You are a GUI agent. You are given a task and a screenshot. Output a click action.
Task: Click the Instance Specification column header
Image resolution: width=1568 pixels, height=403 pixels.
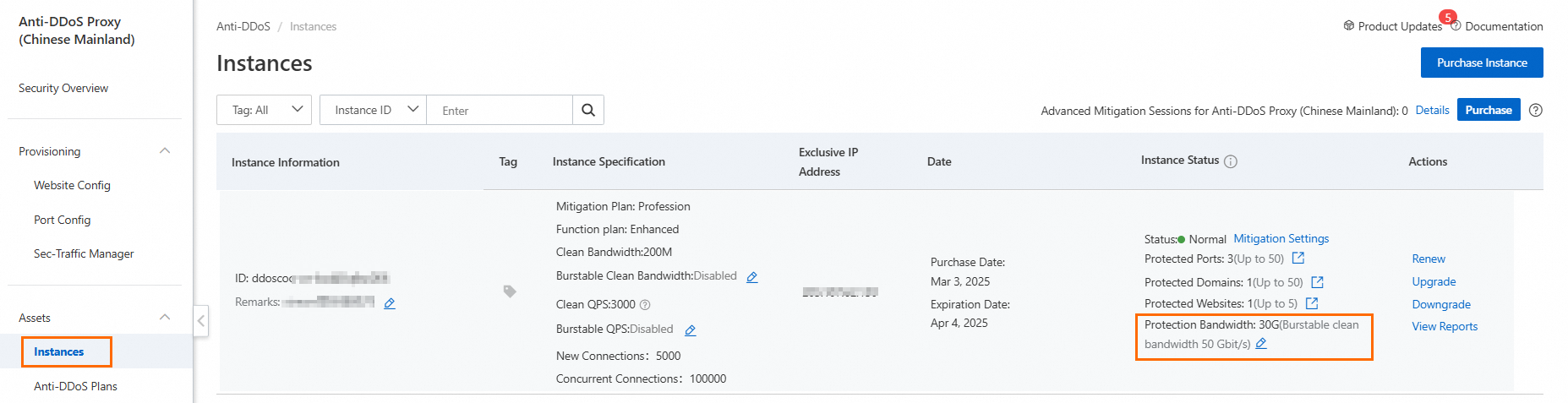tap(609, 161)
